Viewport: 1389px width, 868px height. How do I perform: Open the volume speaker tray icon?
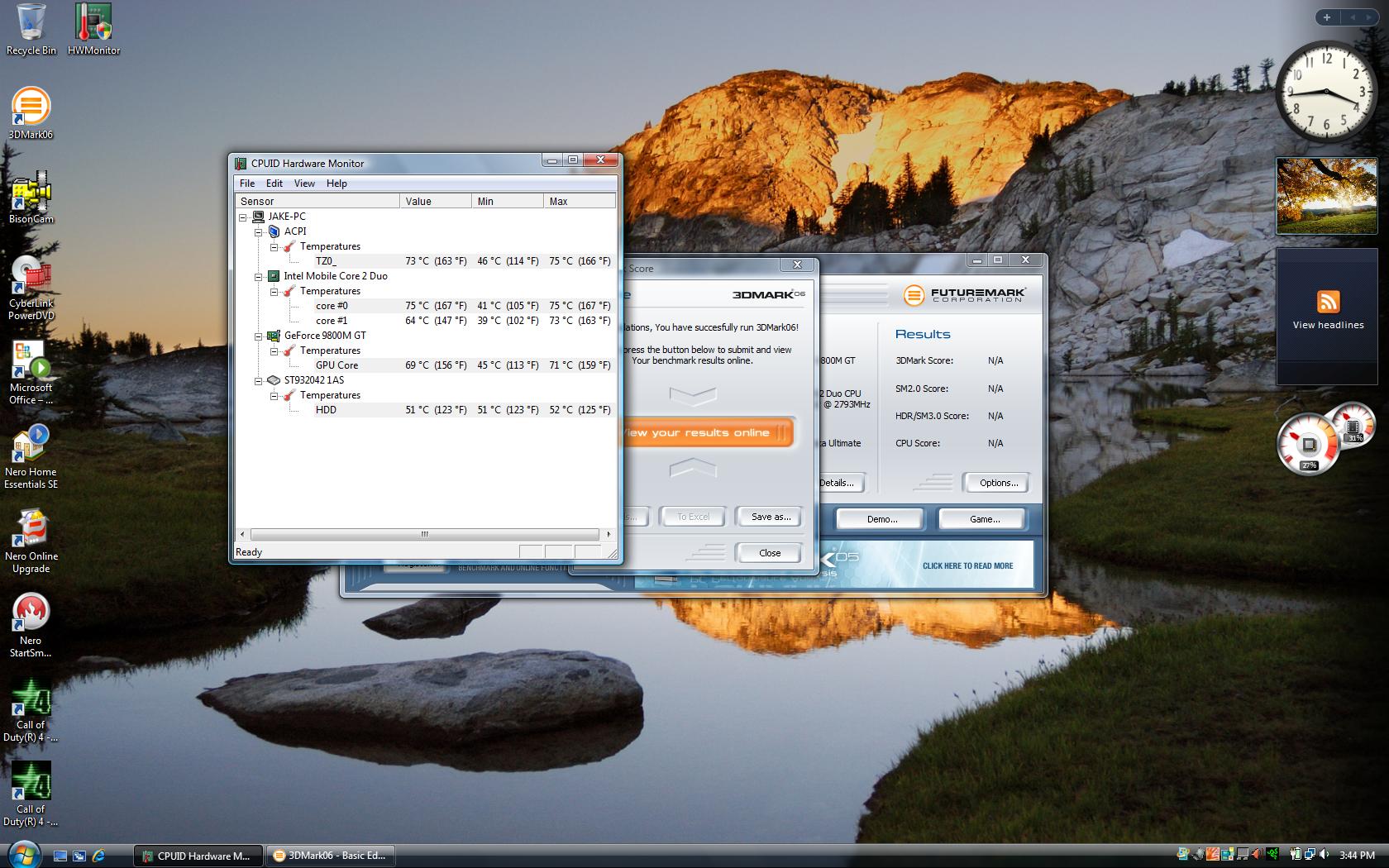coord(1324,855)
